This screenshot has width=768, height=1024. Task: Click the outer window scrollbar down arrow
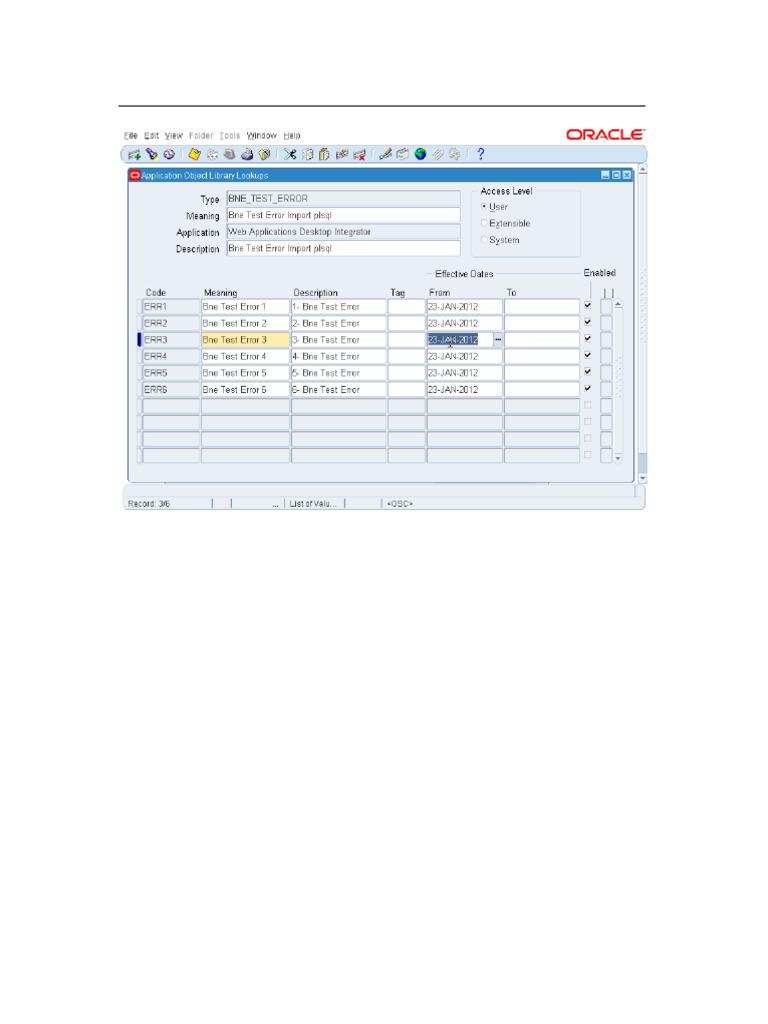643,479
